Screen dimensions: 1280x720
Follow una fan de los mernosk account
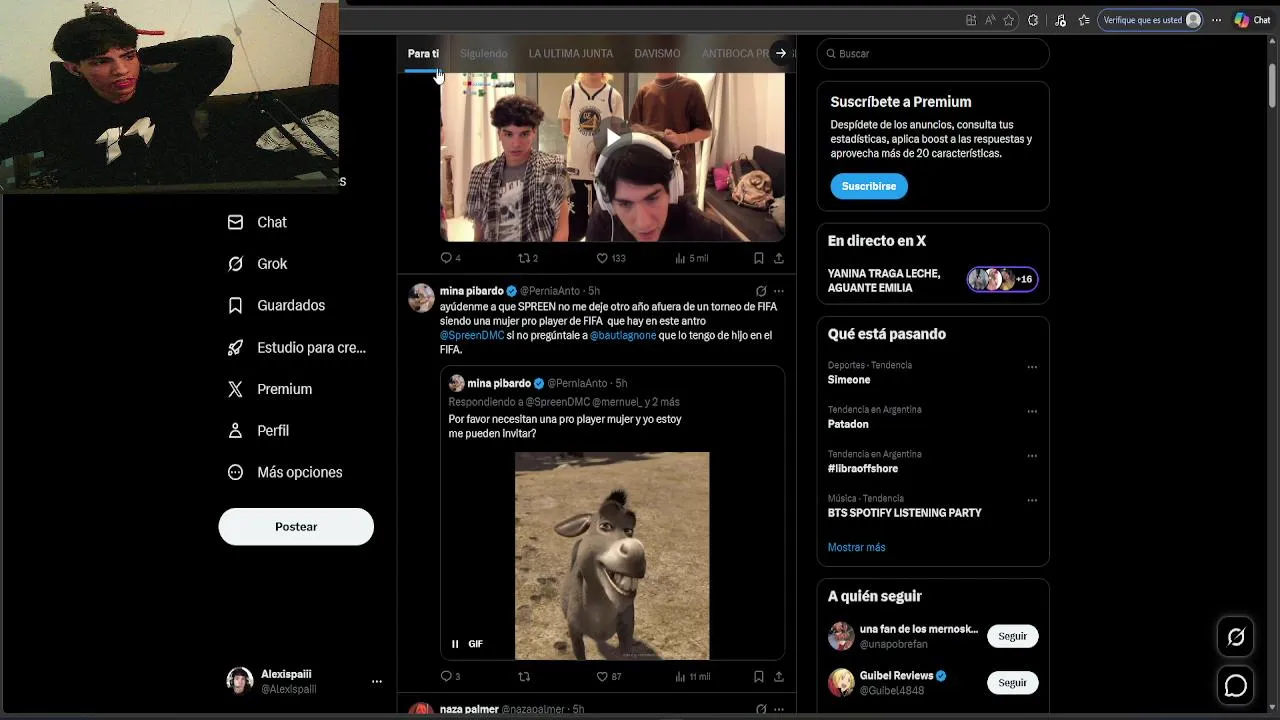click(x=1012, y=636)
